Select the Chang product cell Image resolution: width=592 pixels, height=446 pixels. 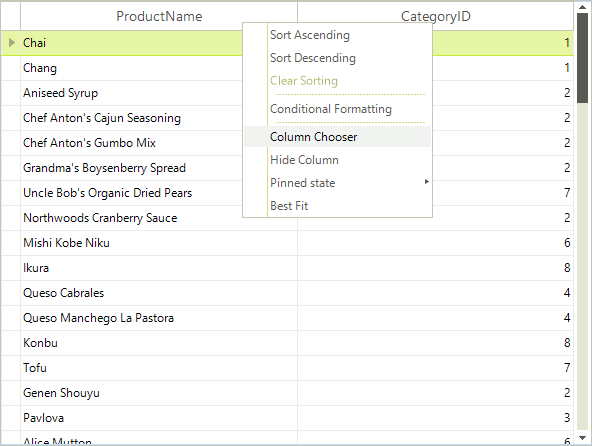131,68
